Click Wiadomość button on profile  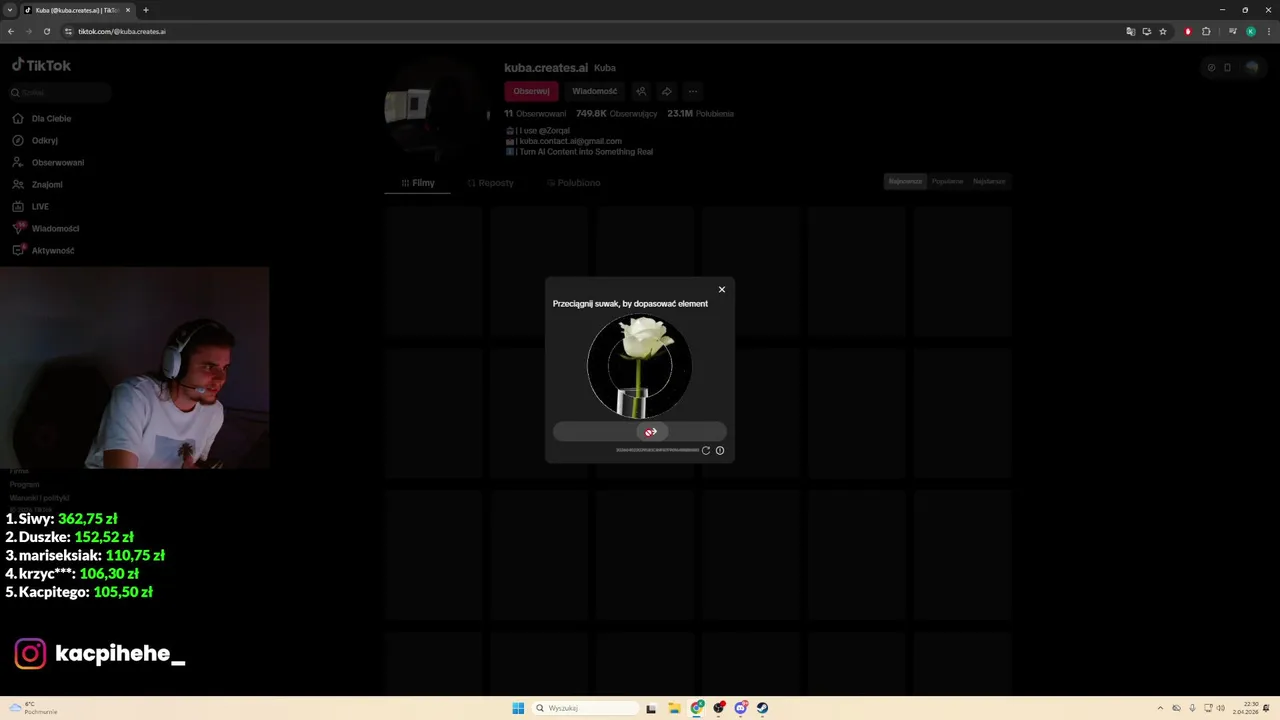[x=594, y=91]
